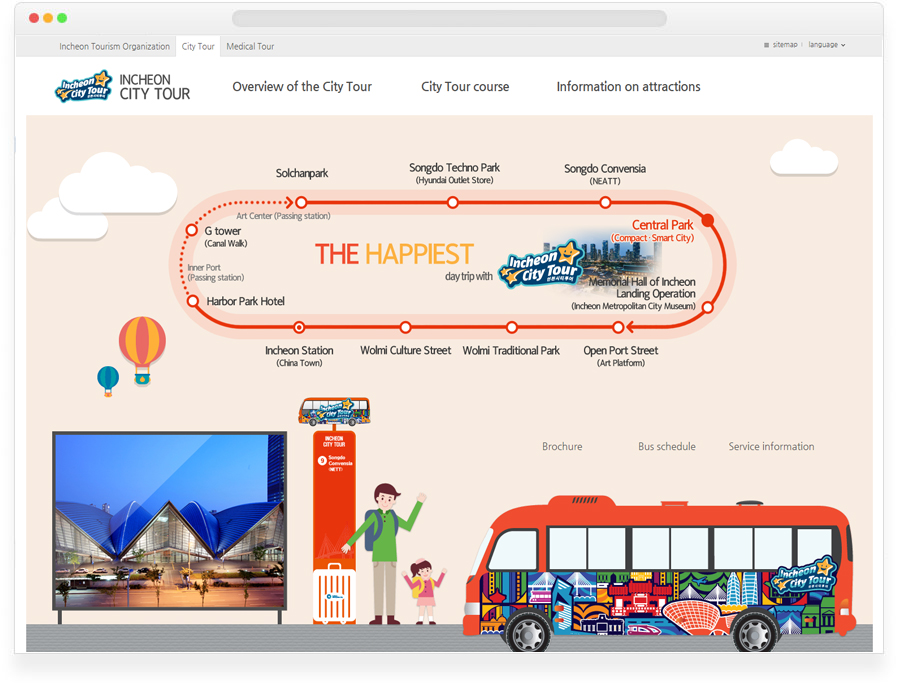Click the Art Center passing station label
900x684 pixels.
pyautogui.click(x=284, y=216)
